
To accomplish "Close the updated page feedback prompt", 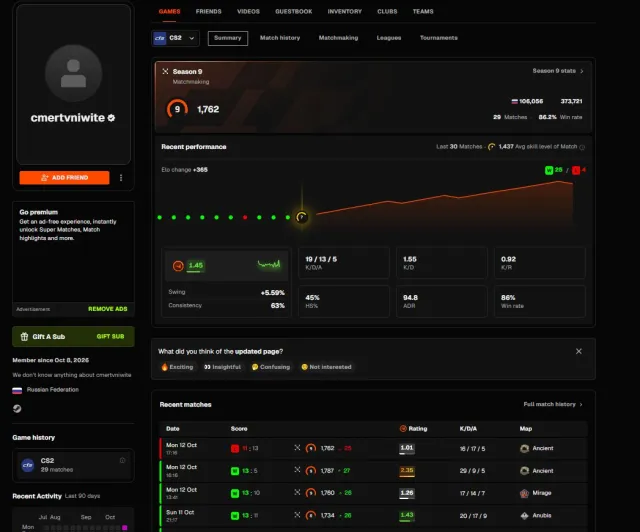I will click(579, 352).
